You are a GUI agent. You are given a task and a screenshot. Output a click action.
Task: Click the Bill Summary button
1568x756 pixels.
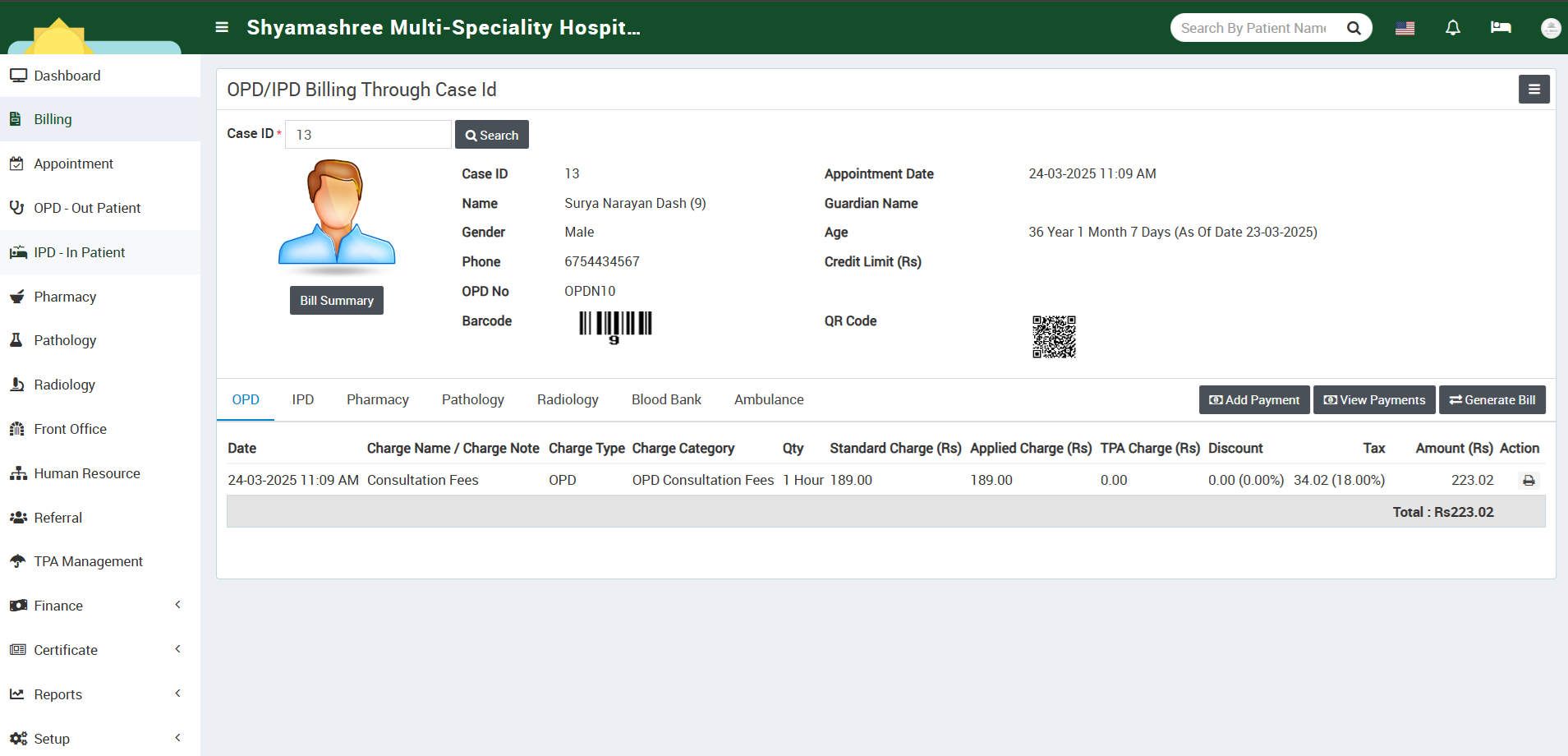point(336,301)
